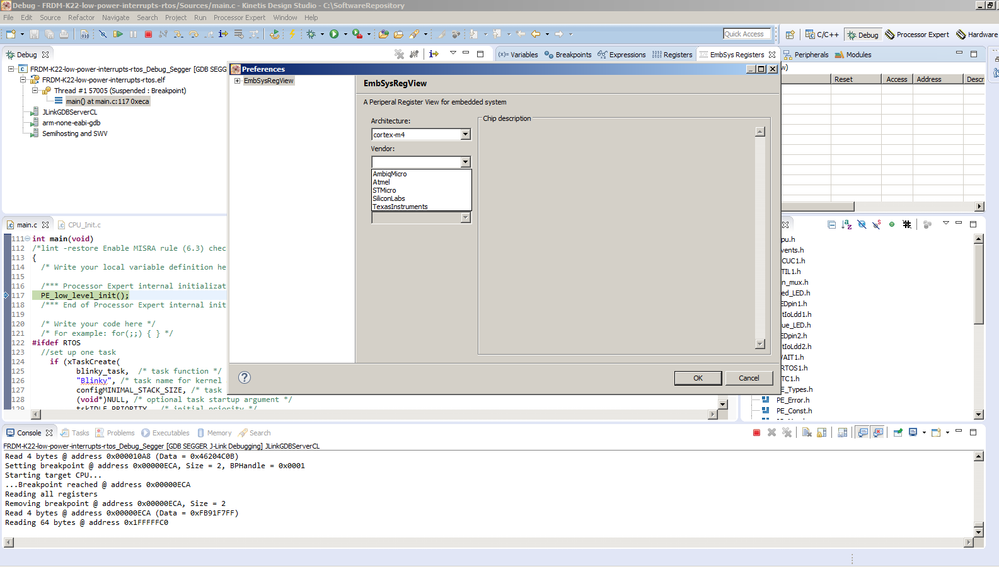Click the Console red Terminate icon
The width and height of the screenshot is (999, 567).
pos(756,433)
